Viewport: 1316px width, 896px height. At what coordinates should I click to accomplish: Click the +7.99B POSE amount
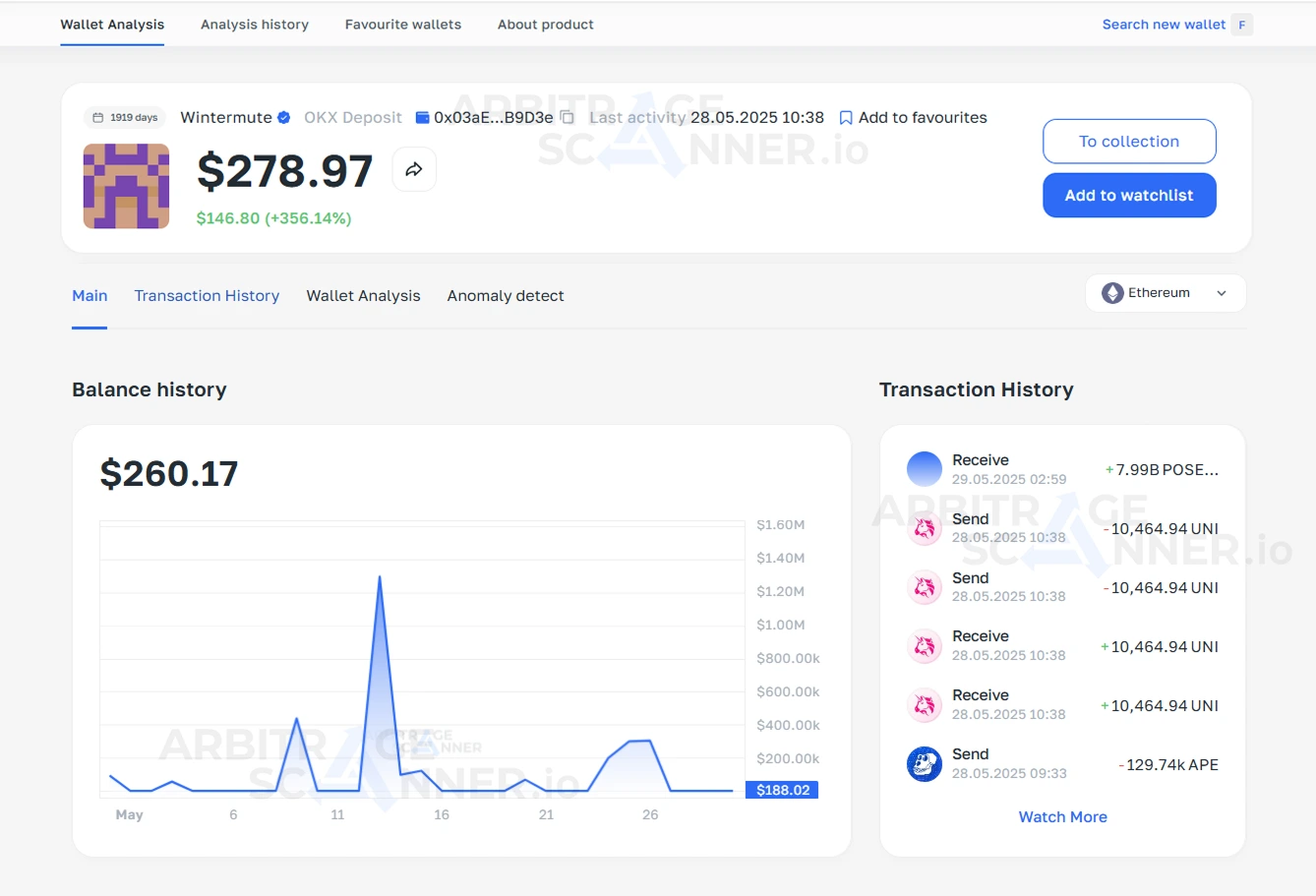[x=1162, y=470]
